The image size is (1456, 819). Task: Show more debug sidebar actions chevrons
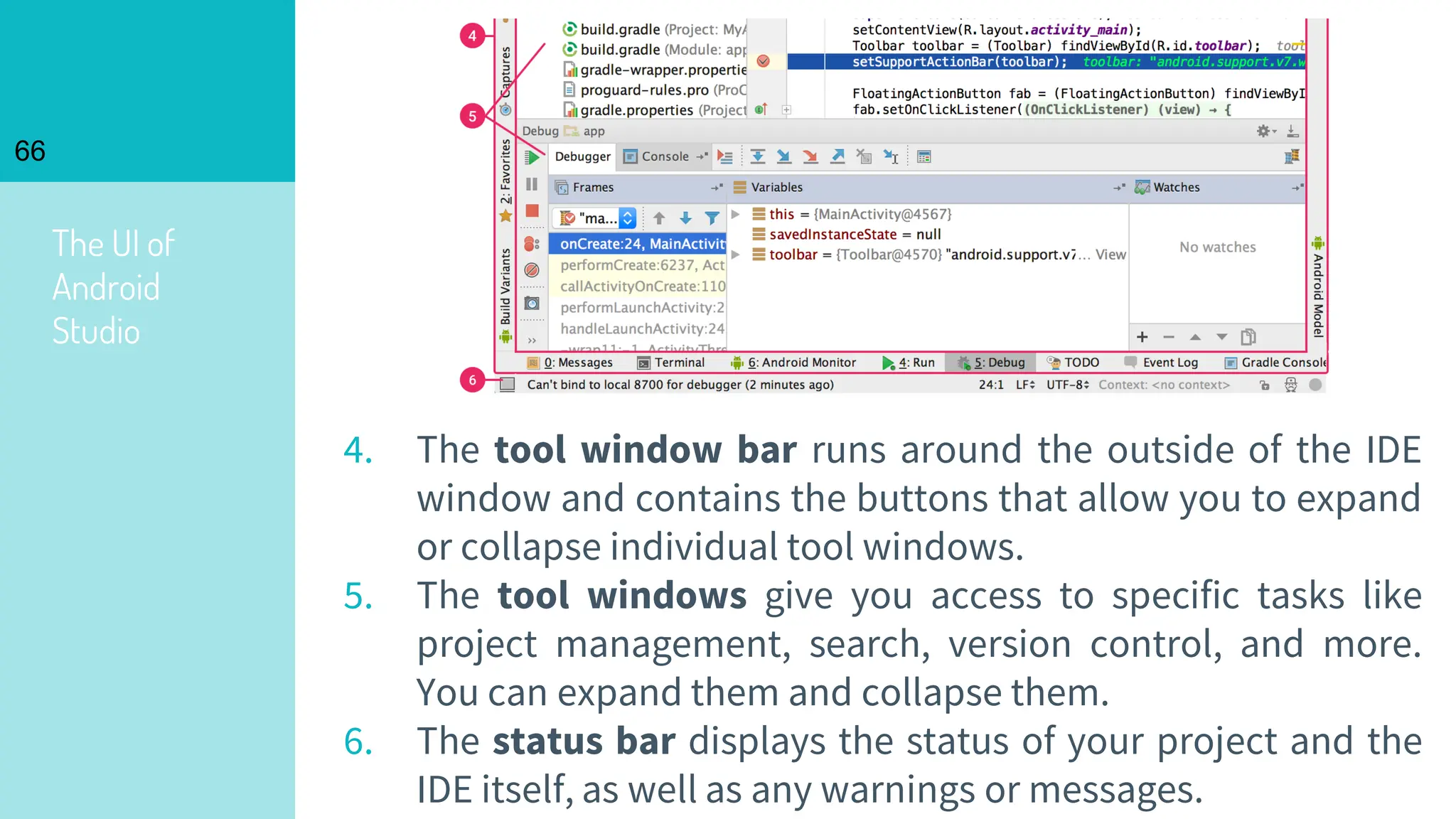[x=532, y=341]
